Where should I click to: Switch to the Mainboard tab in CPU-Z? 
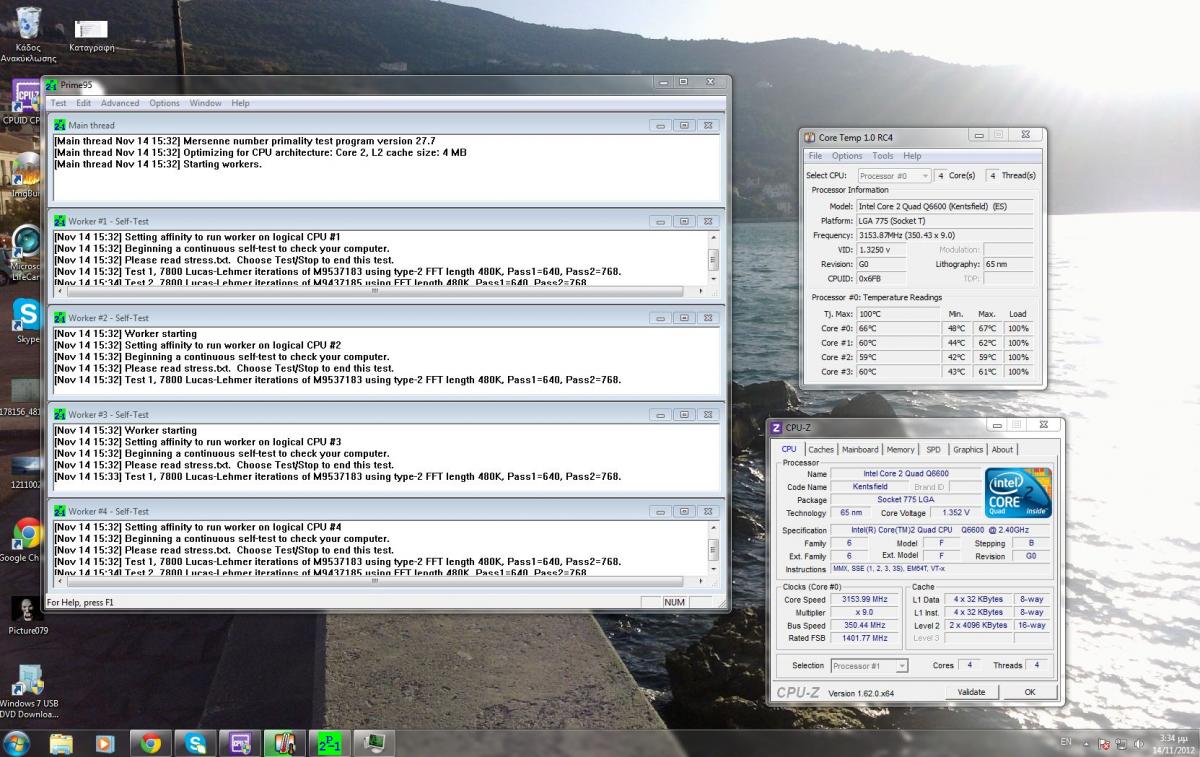tap(860, 450)
